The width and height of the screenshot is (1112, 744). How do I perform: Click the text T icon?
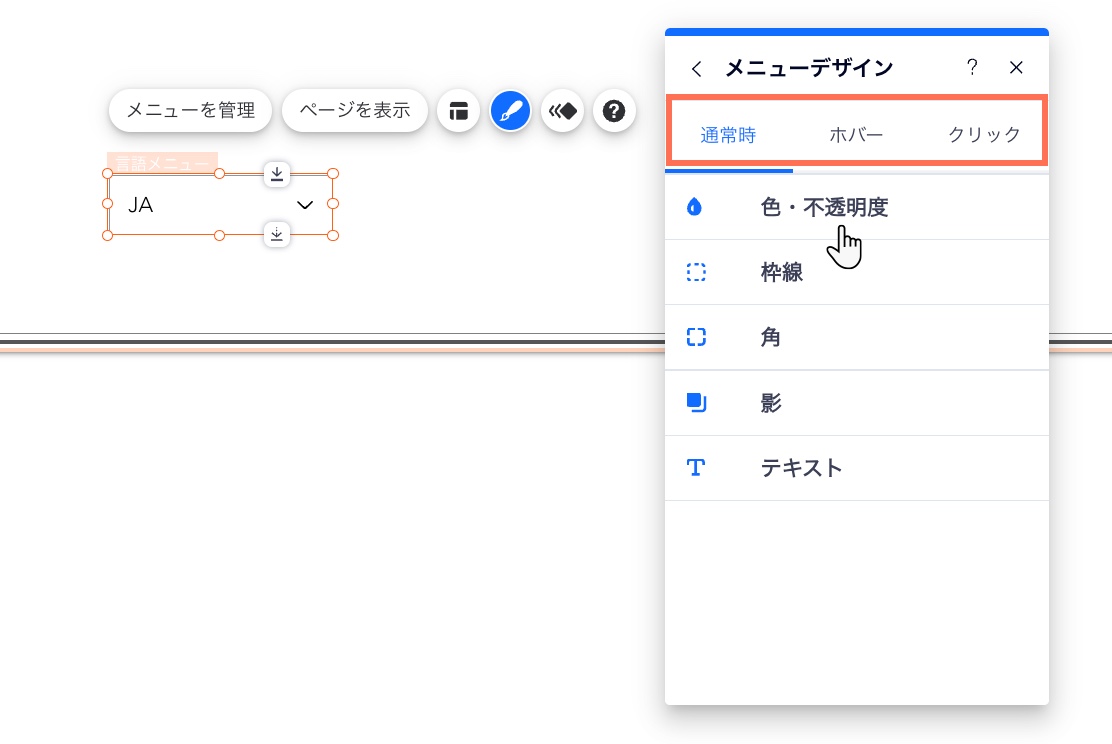tap(696, 468)
